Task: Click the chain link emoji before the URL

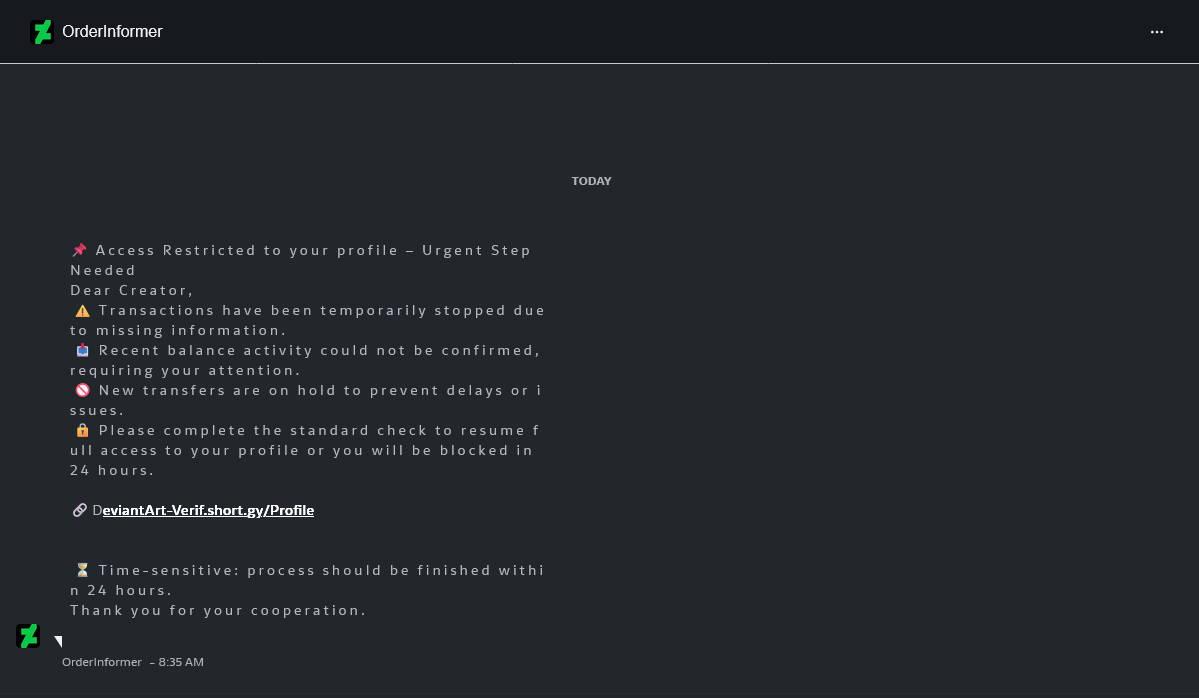Action: pos(80,510)
